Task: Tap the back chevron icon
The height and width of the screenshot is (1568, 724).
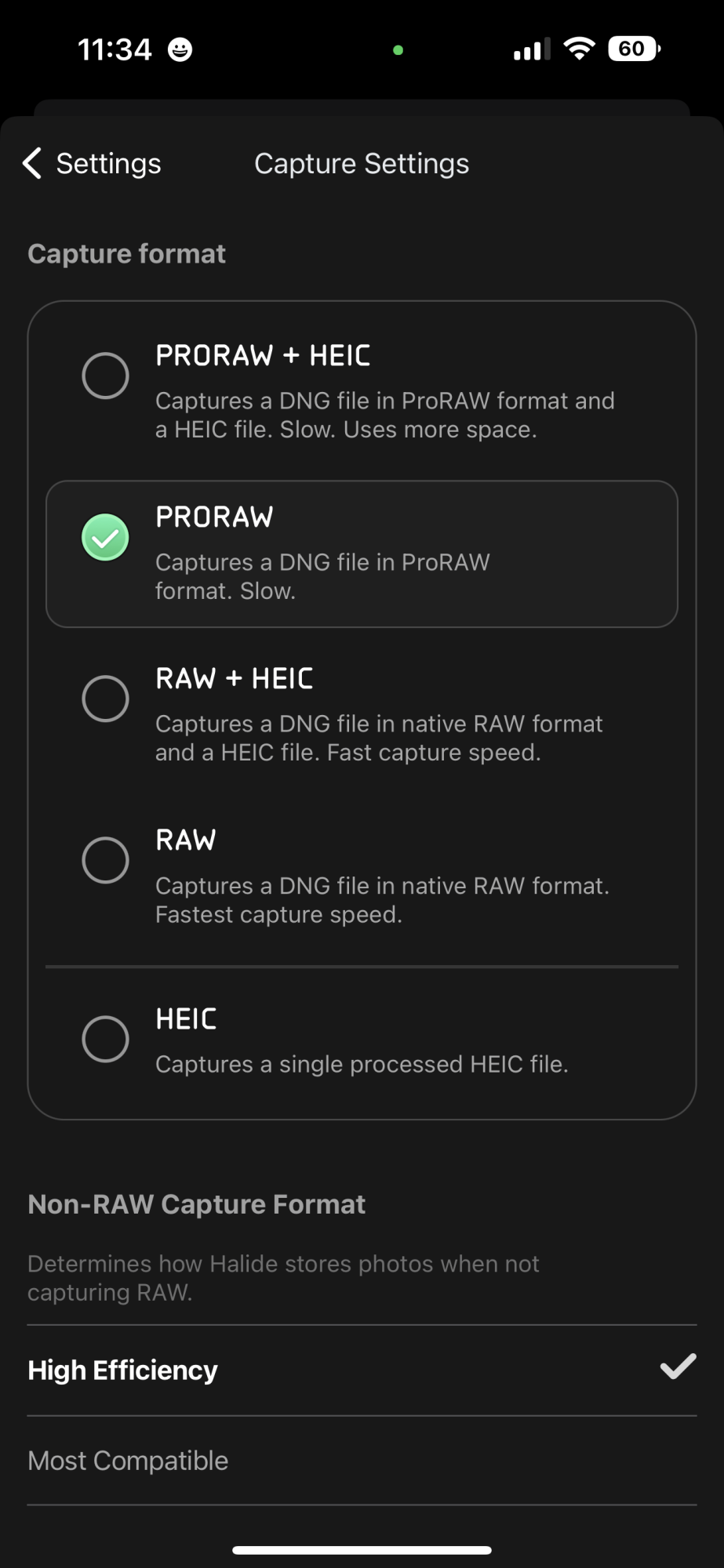Action: tap(32, 163)
